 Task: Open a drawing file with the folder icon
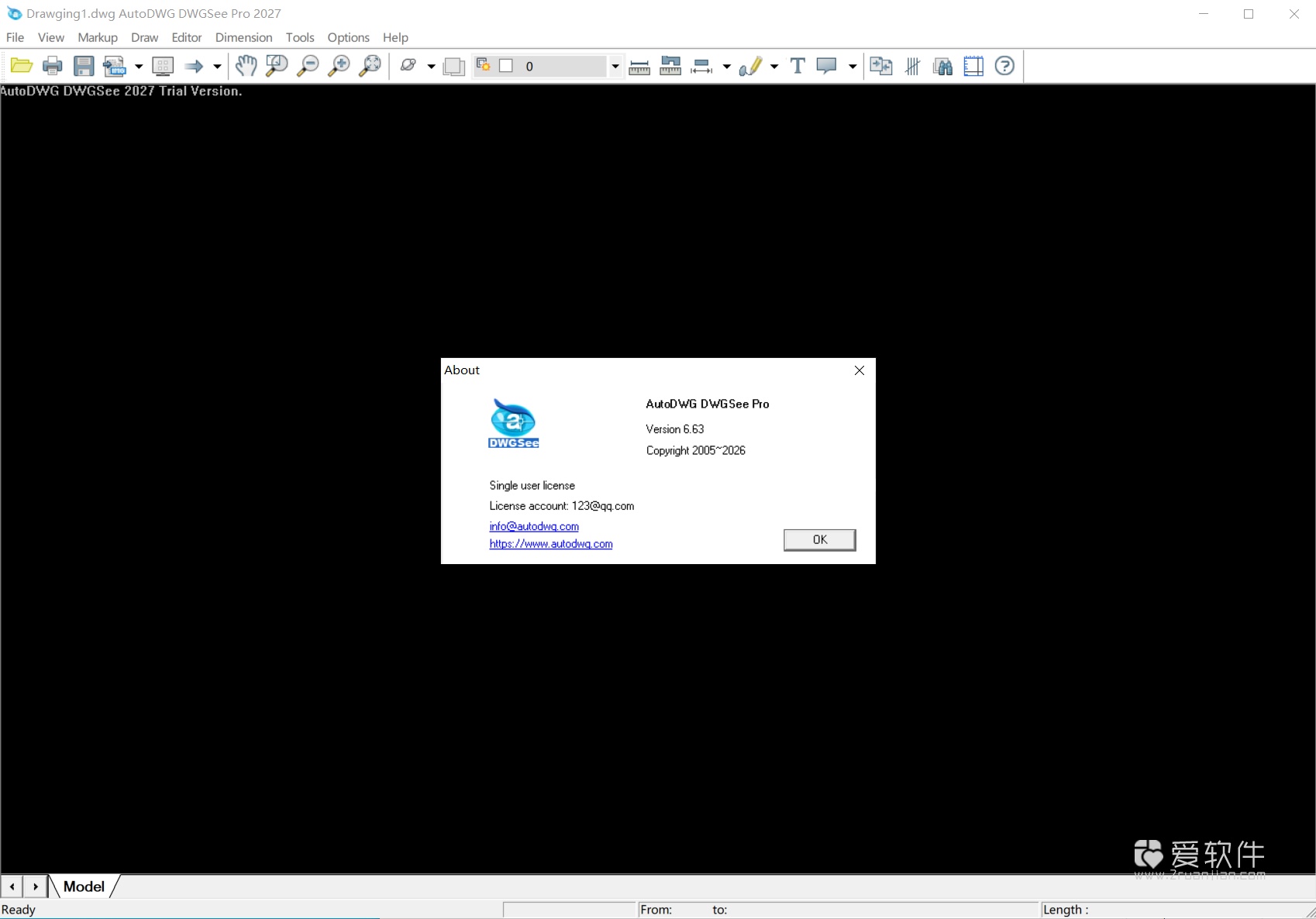pyautogui.click(x=21, y=66)
